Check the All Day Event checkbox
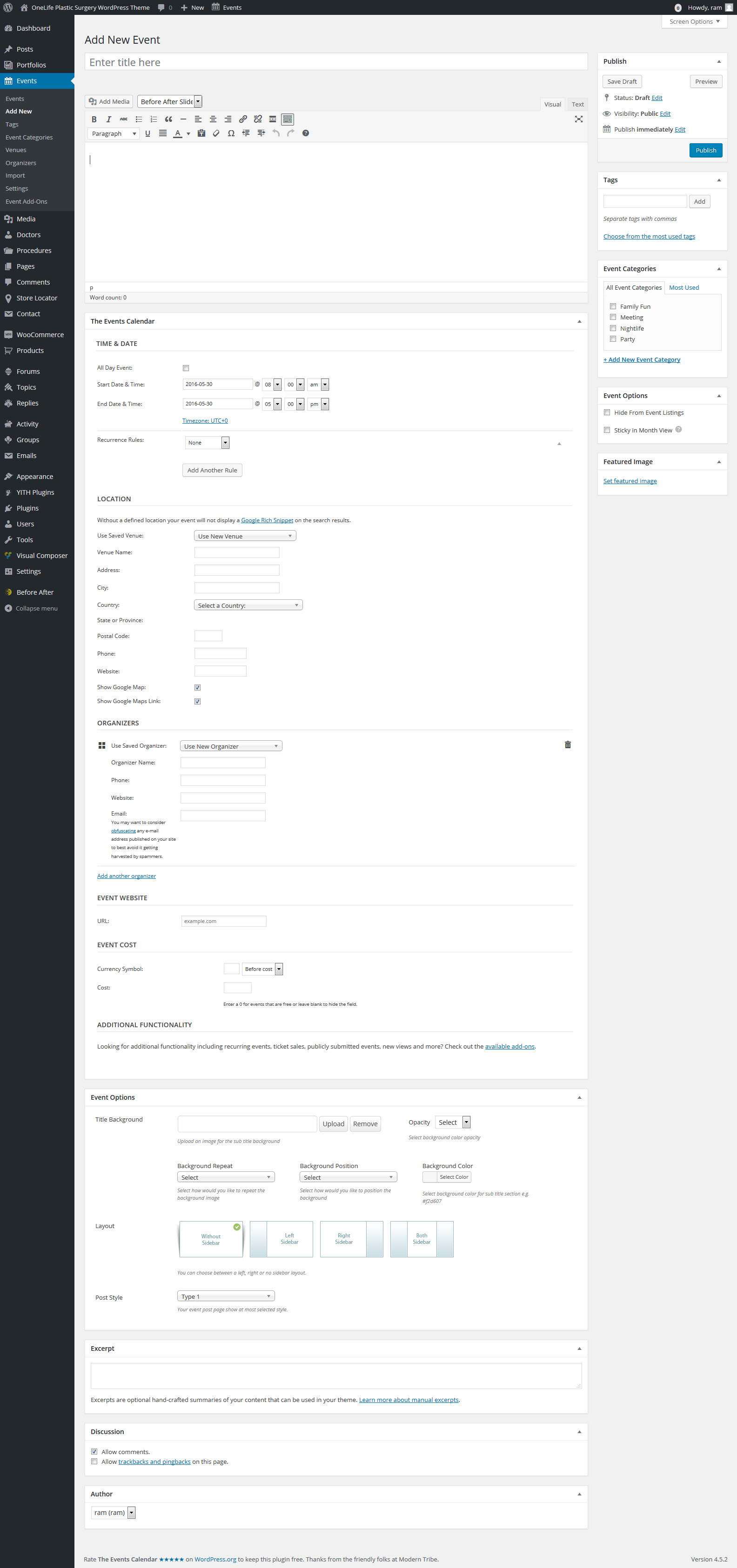This screenshot has width=737, height=1568. [186, 368]
